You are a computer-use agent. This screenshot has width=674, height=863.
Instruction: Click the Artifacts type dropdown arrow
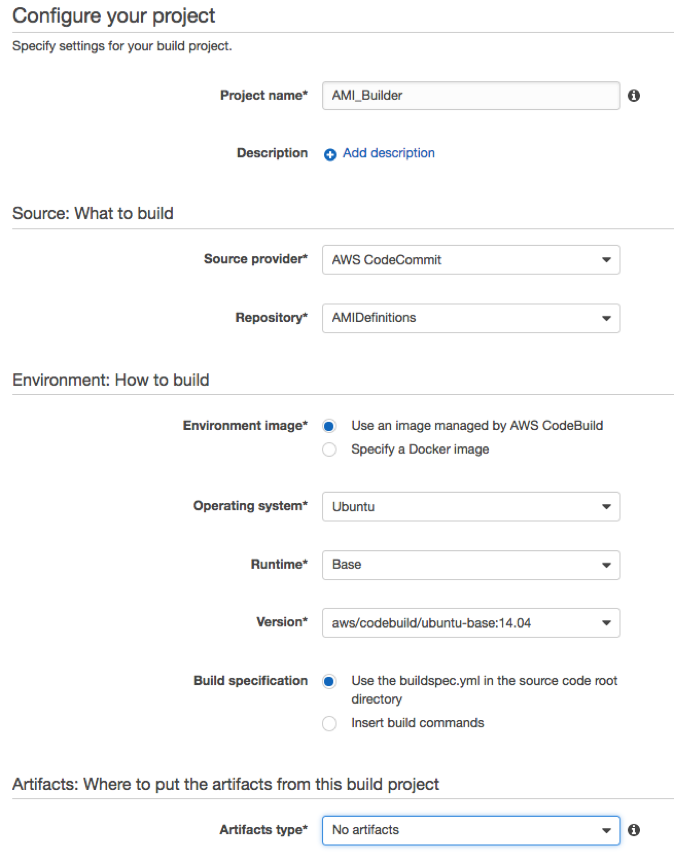[x=607, y=830]
